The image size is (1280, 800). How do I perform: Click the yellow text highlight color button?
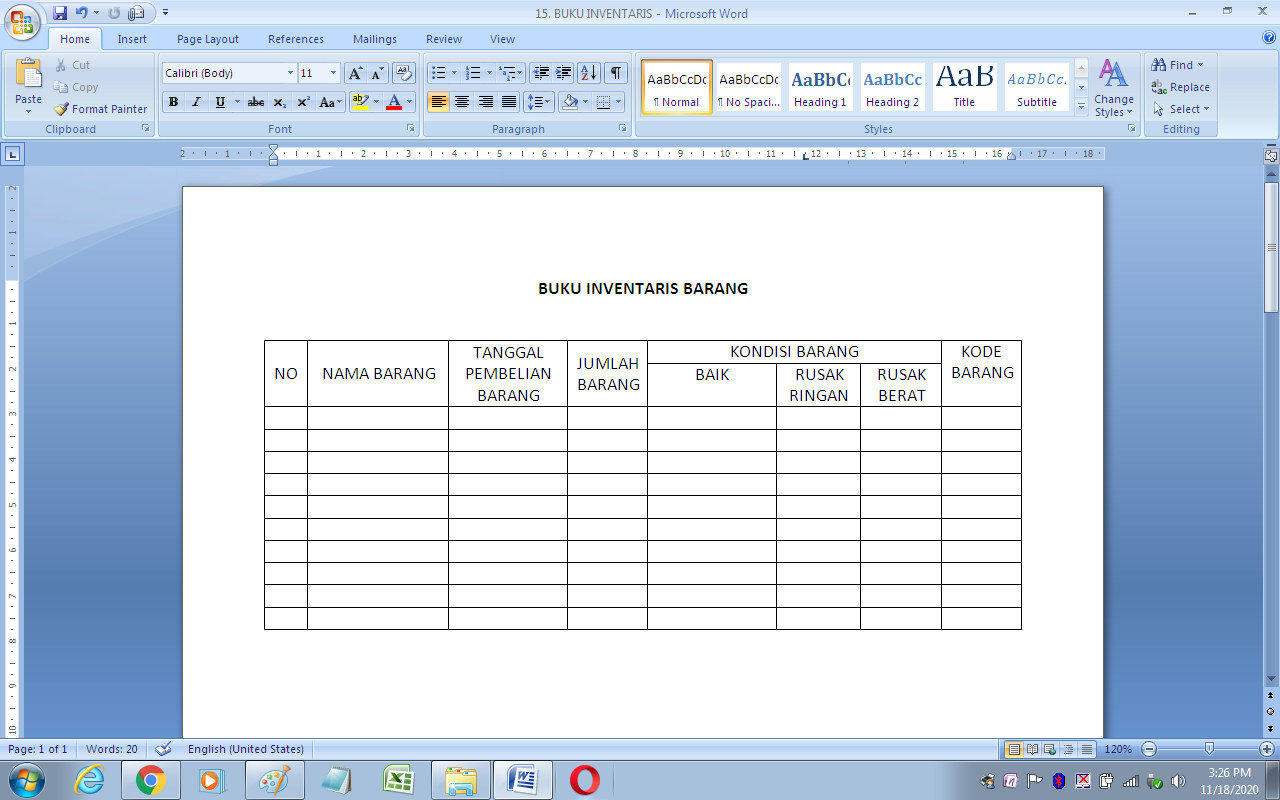tap(361, 102)
